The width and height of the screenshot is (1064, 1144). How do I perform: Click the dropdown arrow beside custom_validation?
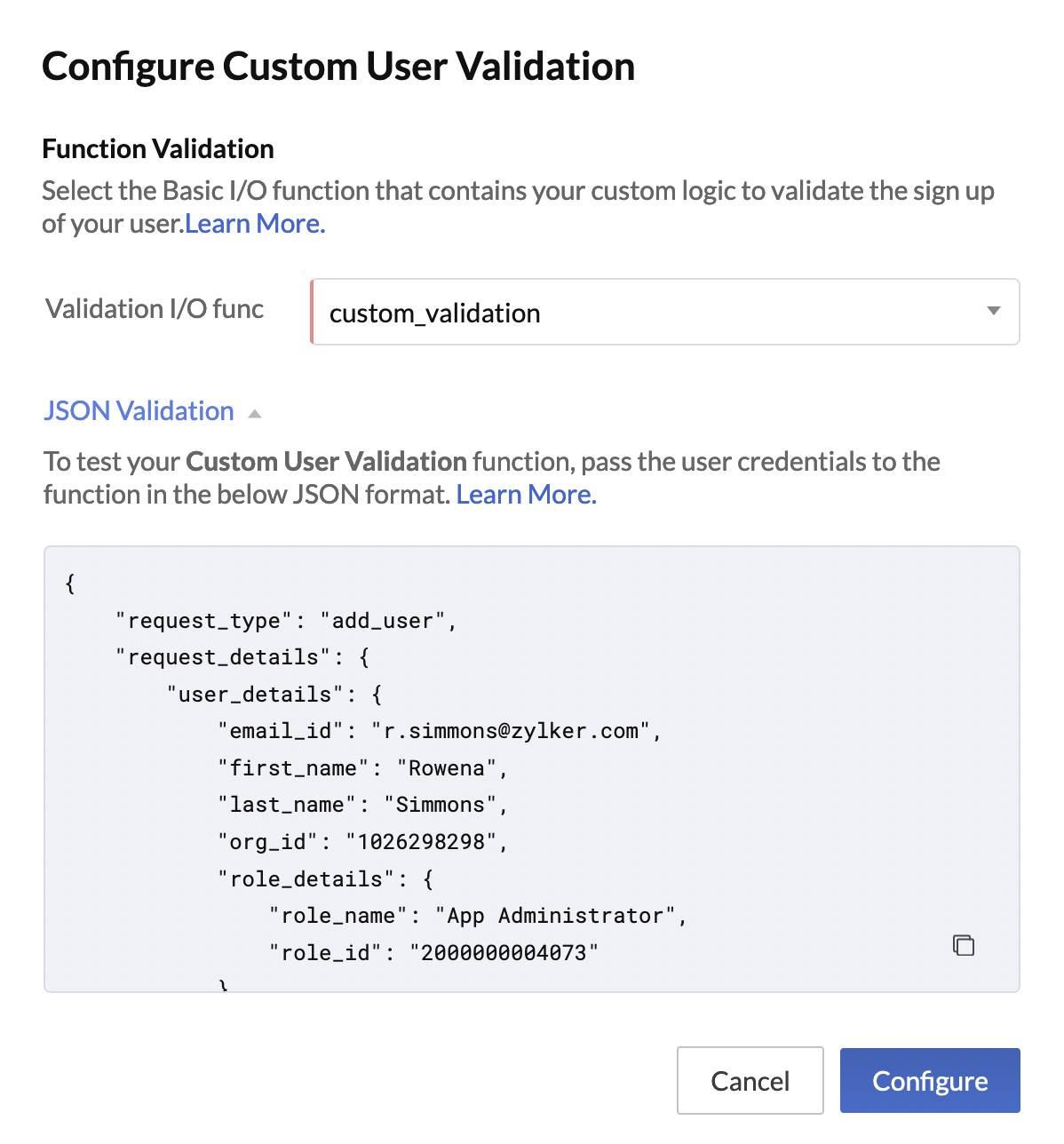[x=992, y=312]
